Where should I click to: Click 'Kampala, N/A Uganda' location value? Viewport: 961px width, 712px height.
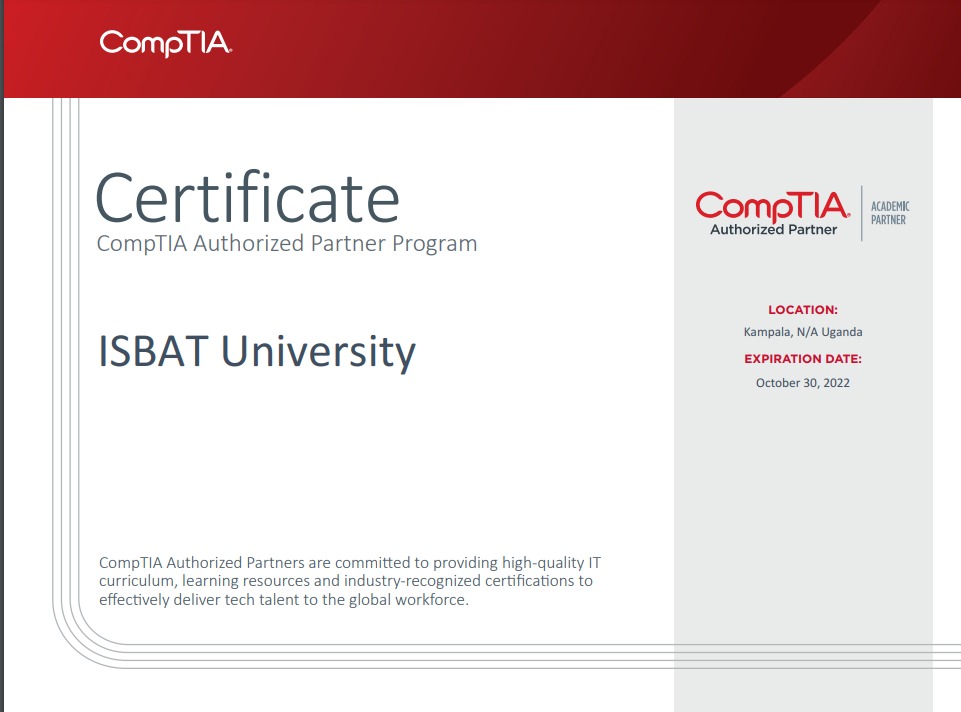(803, 332)
